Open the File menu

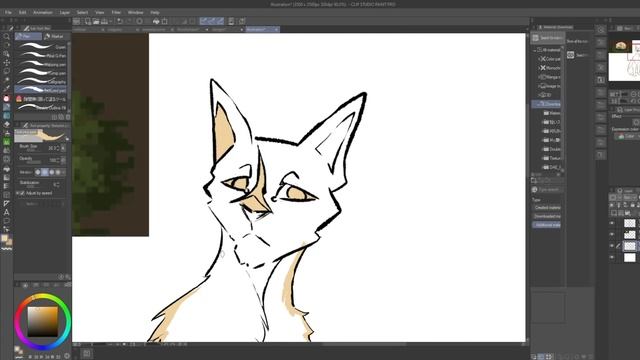click(8, 13)
